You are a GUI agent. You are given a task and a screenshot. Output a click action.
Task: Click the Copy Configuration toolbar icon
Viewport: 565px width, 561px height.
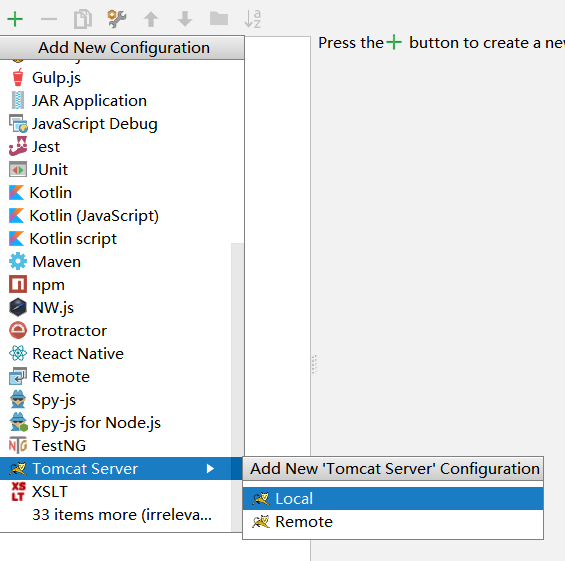[83, 19]
